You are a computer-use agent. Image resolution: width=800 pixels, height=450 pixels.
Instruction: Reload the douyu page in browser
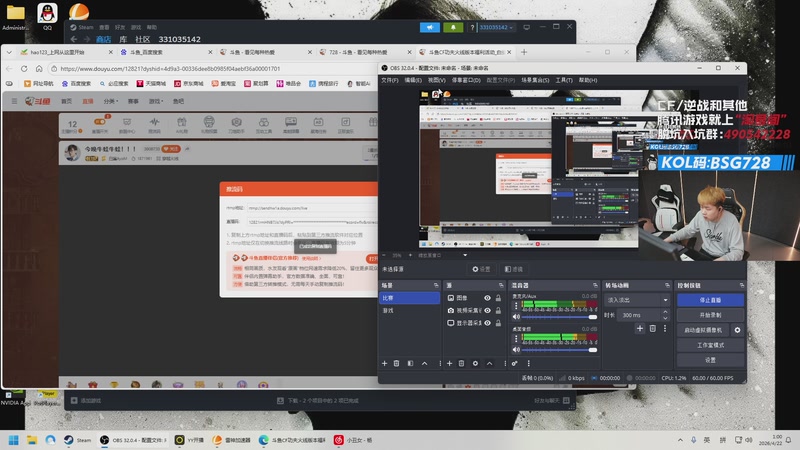[24, 68]
